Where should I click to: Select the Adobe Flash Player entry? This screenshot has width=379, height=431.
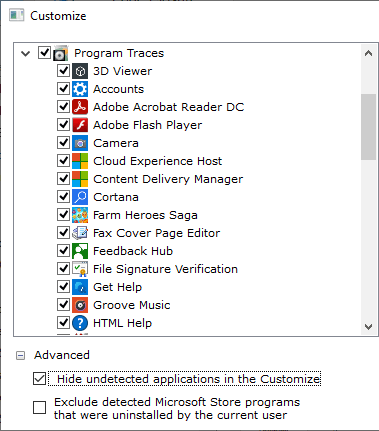pyautogui.click(x=148, y=125)
